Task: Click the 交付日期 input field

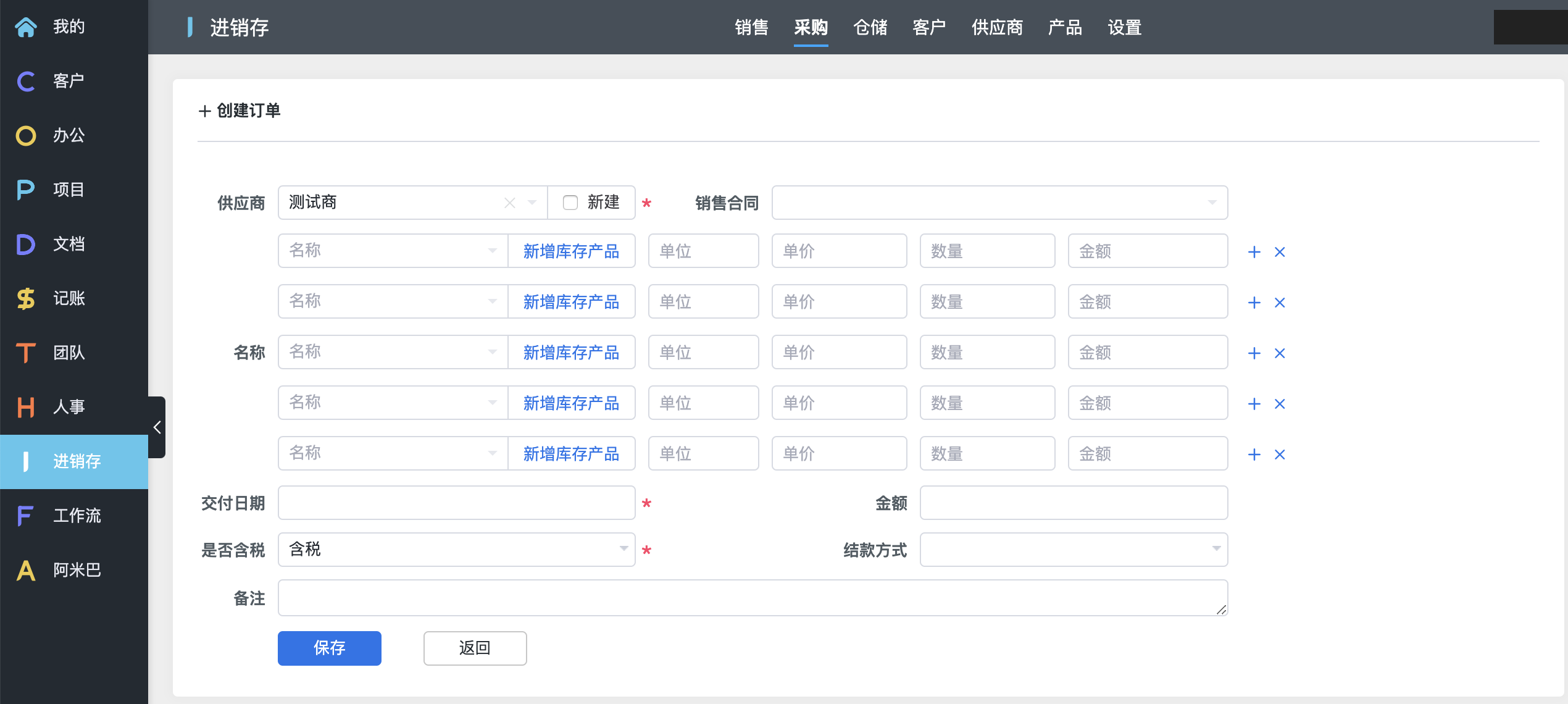Action: coord(456,503)
